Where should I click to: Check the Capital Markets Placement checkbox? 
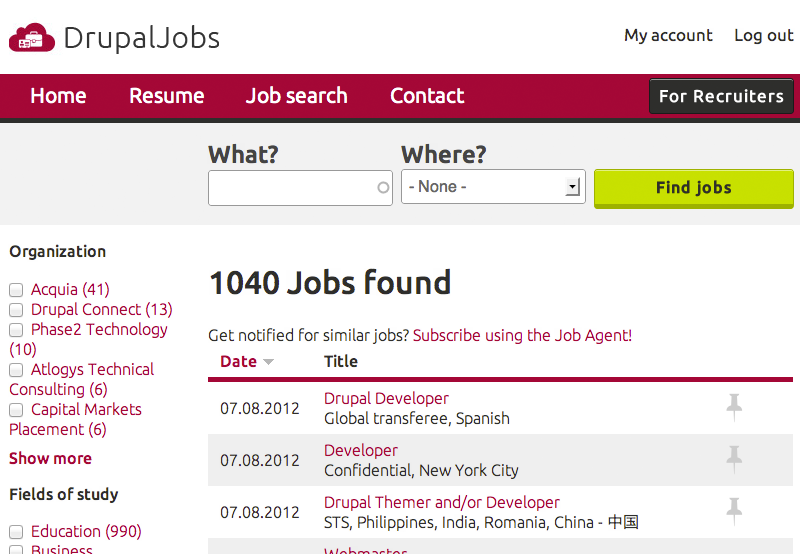point(16,410)
